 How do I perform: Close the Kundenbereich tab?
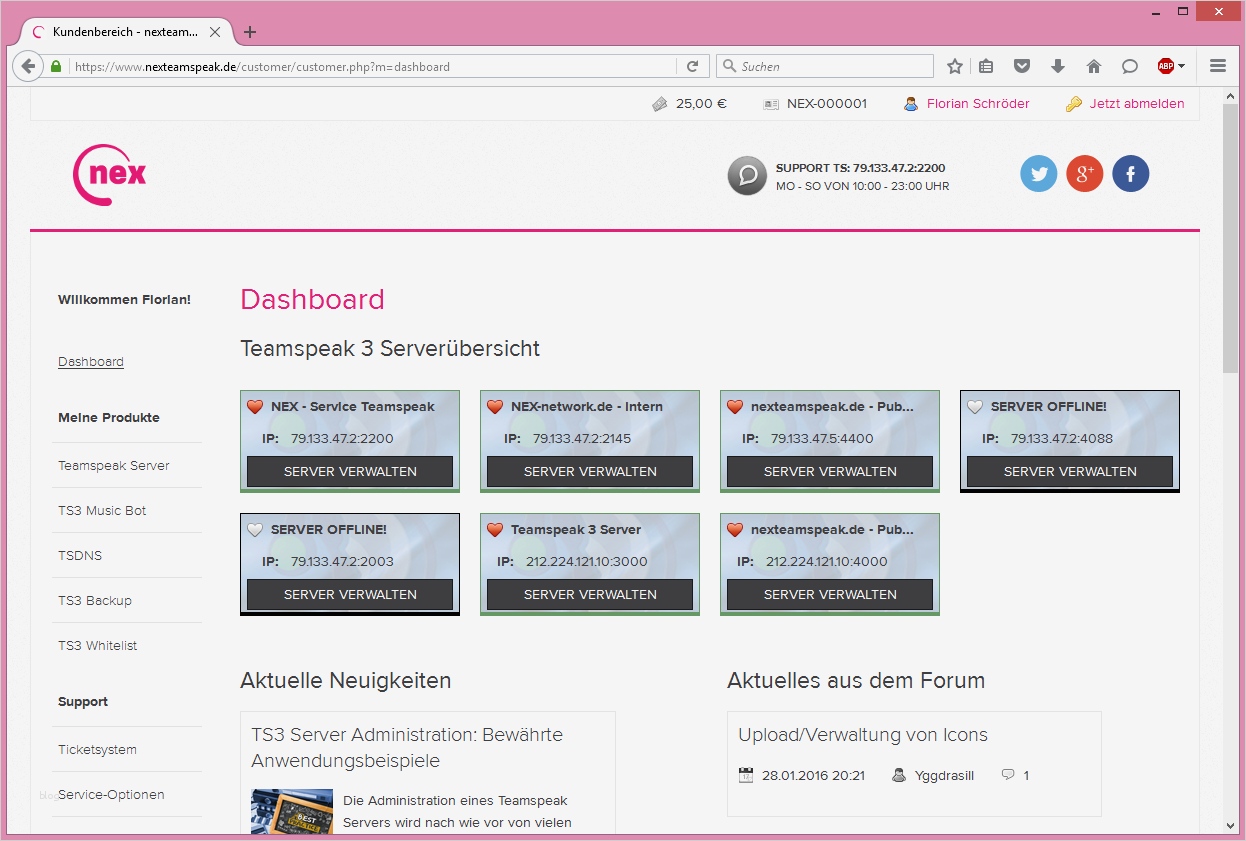pos(215,32)
